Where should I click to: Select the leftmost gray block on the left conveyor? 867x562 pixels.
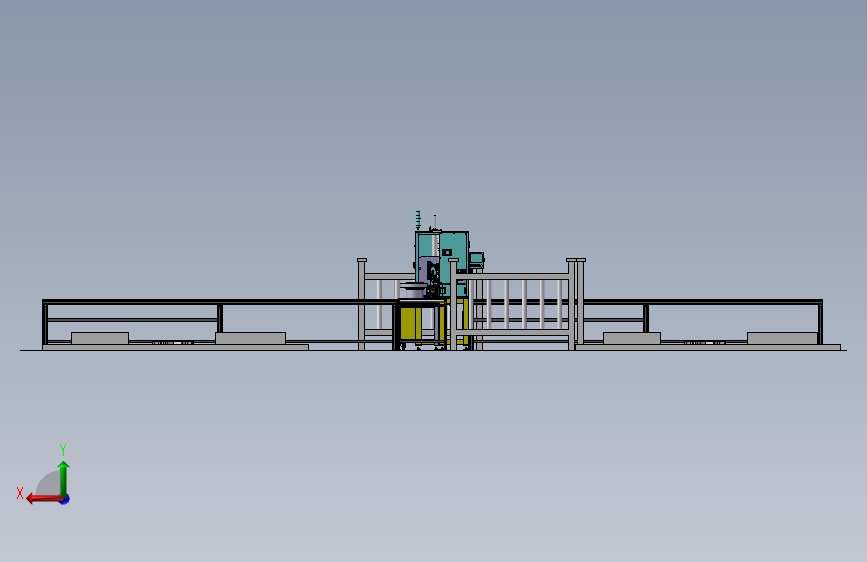tap(100, 338)
